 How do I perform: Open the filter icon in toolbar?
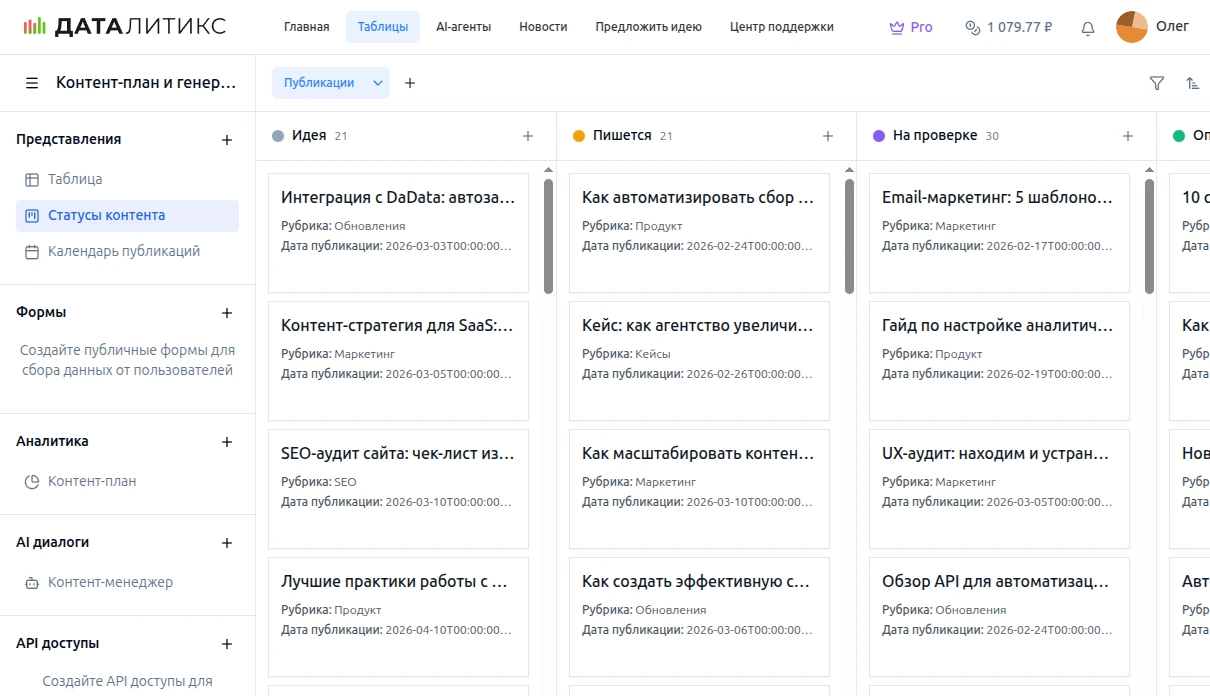(x=1157, y=83)
